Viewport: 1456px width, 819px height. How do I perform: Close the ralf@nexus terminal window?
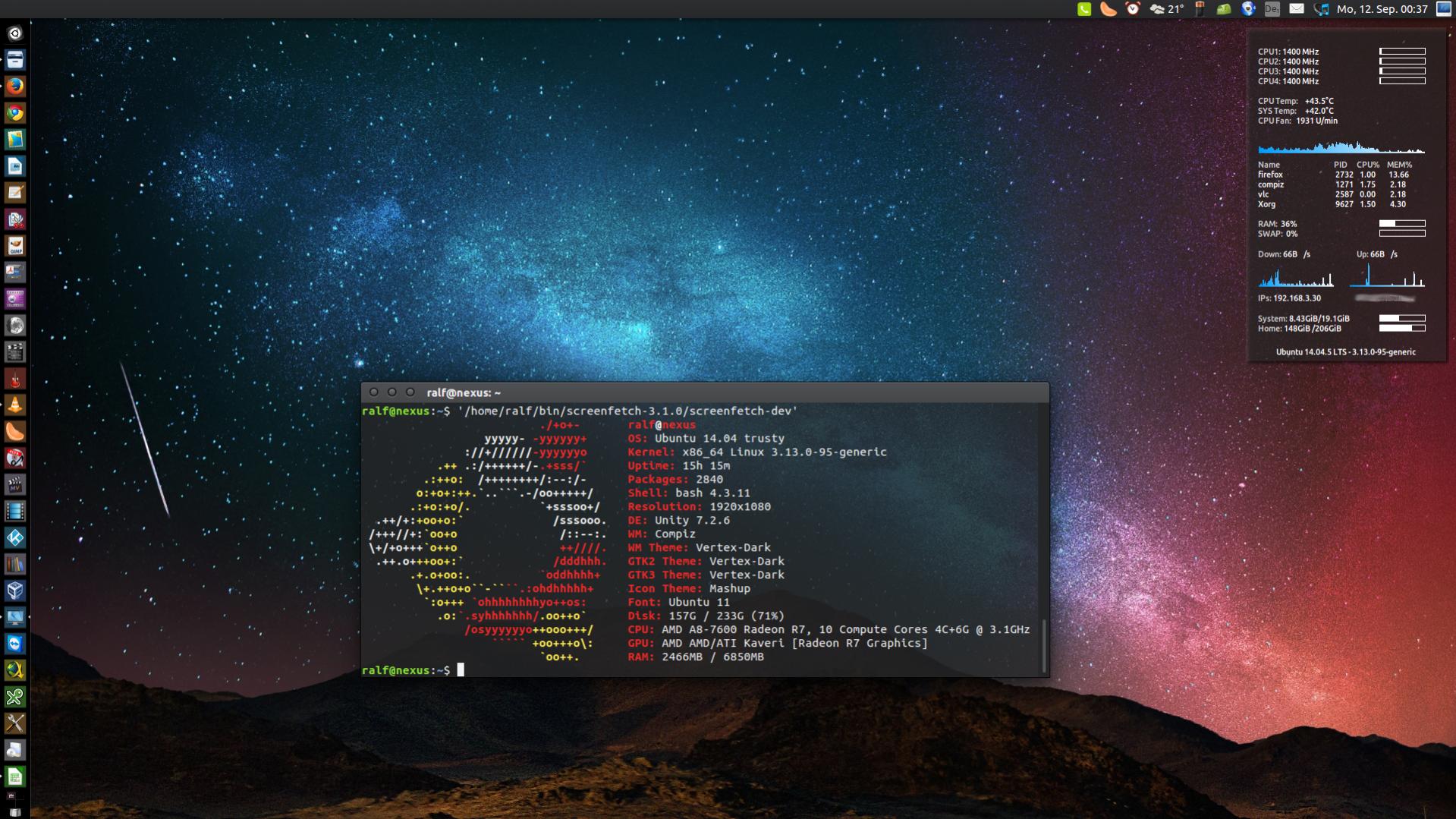[x=373, y=392]
